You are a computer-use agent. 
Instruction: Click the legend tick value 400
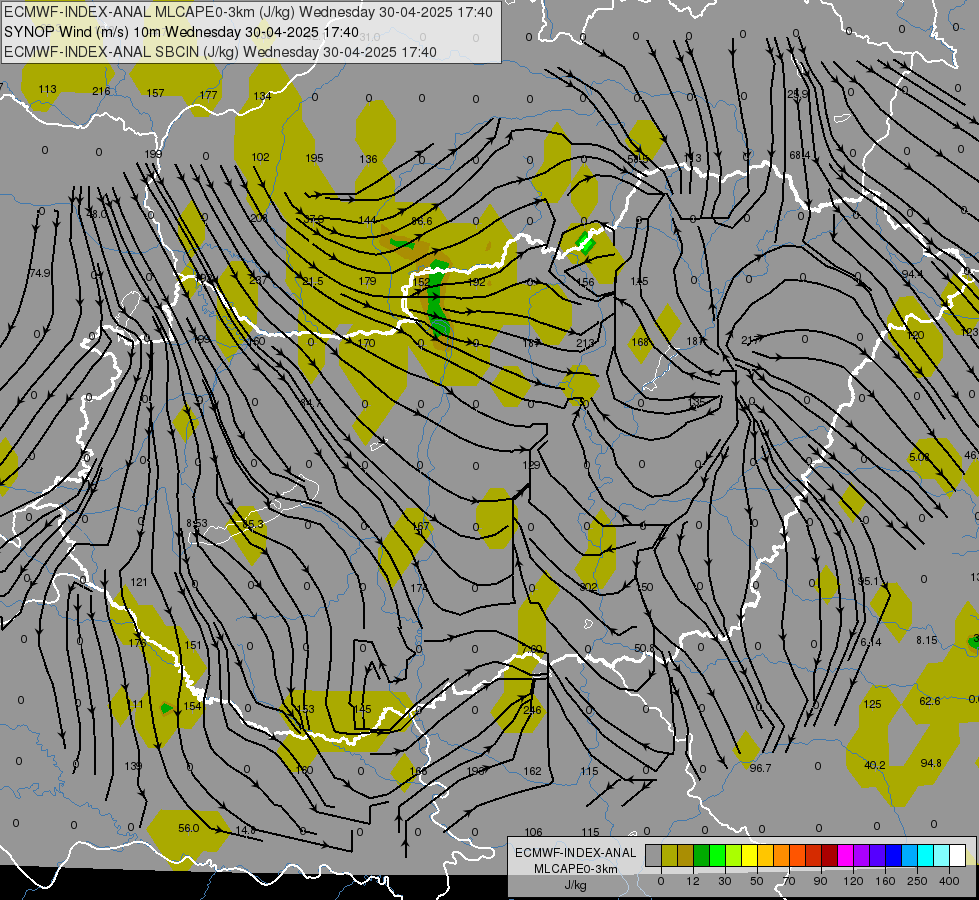click(x=949, y=881)
